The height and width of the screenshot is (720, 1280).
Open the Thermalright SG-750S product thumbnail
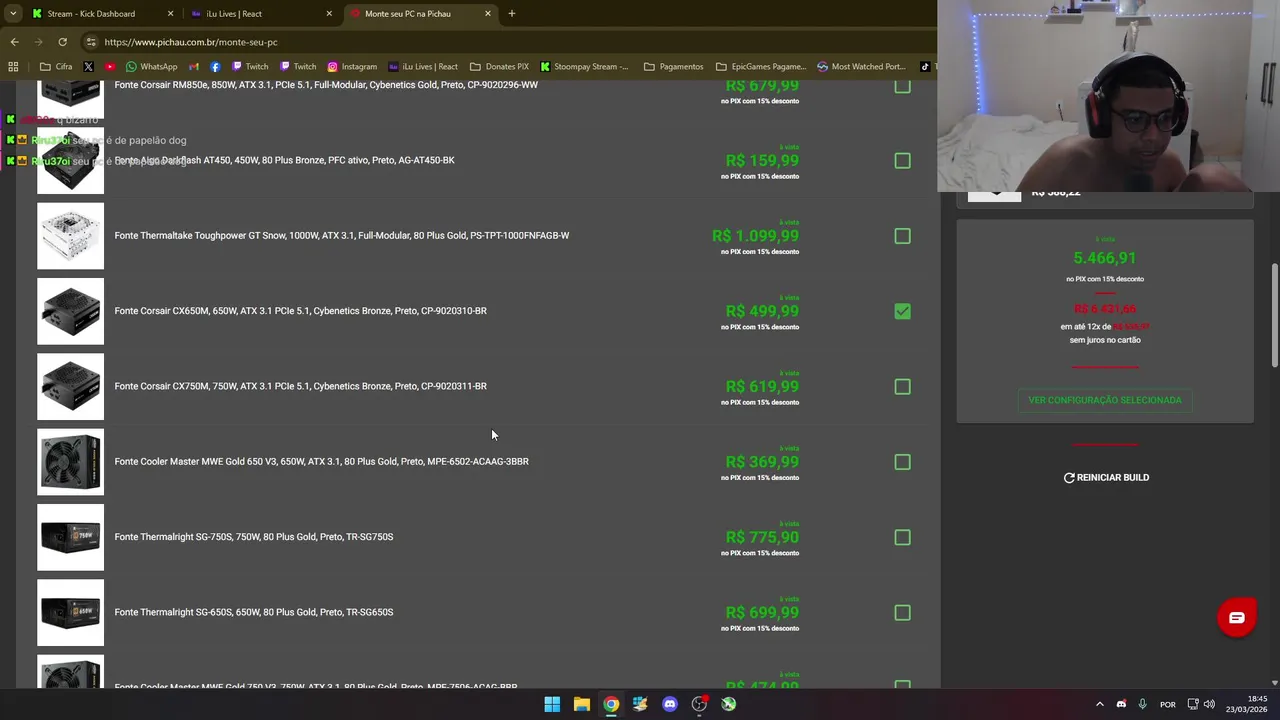tap(70, 537)
